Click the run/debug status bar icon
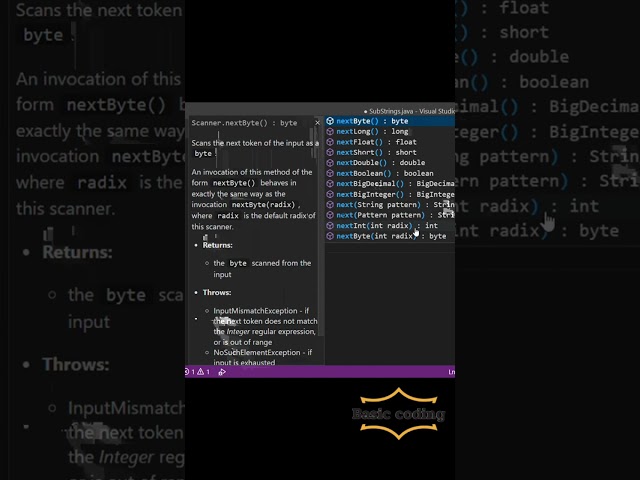 [222, 372]
